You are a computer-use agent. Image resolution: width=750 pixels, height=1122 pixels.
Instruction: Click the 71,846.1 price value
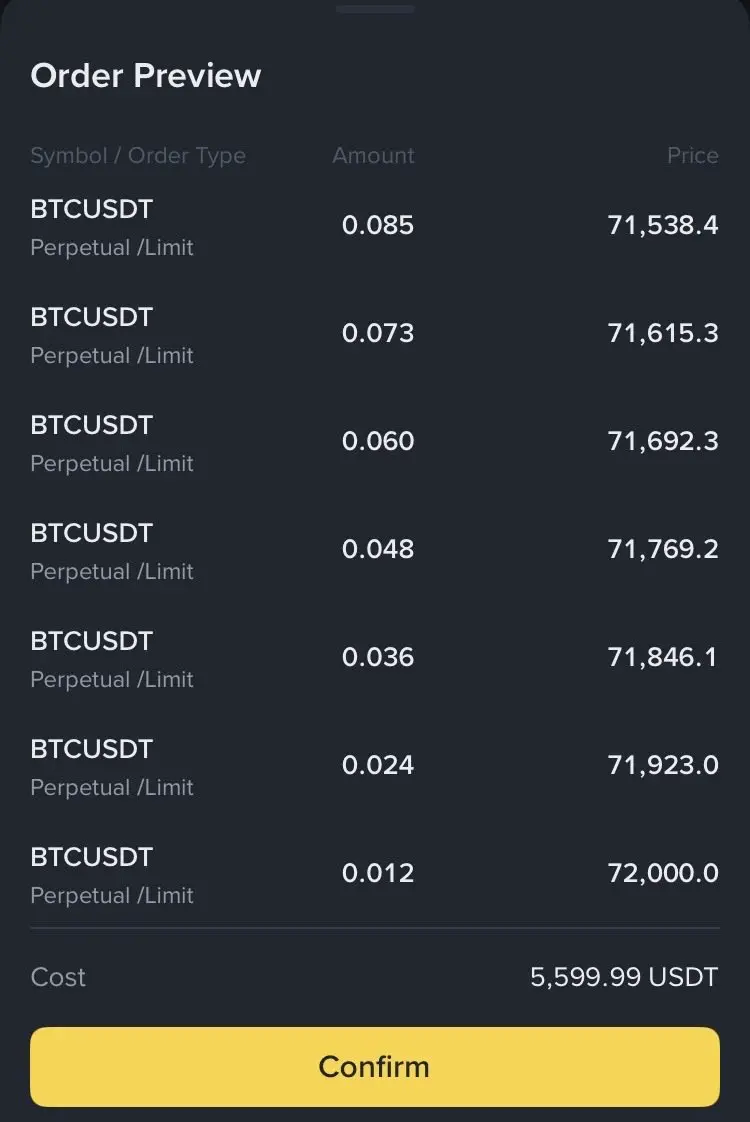point(663,657)
